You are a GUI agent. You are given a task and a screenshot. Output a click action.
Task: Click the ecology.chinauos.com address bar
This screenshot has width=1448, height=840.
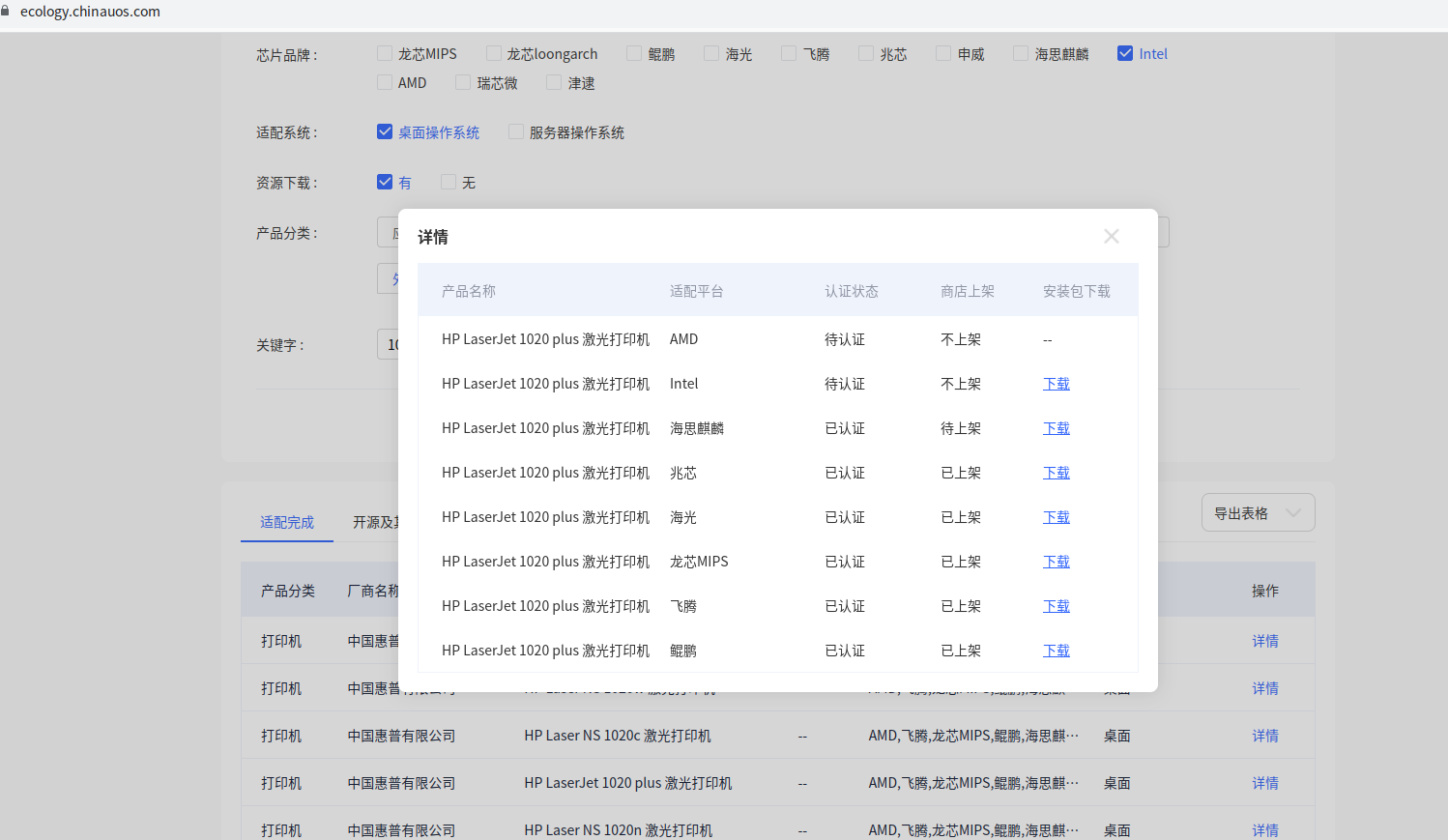[x=90, y=12]
